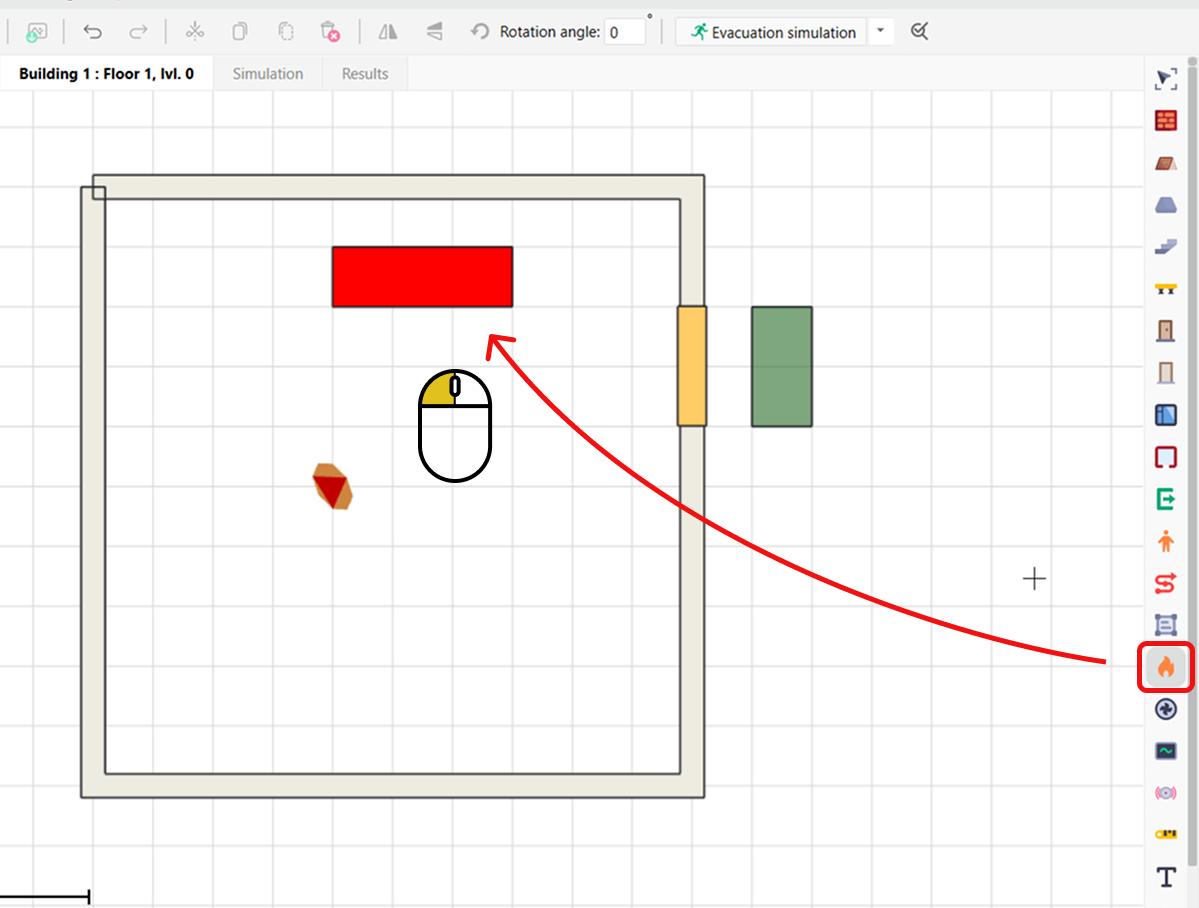Click the undo arrow in toolbar
This screenshot has height=908, width=1199.
(x=93, y=32)
